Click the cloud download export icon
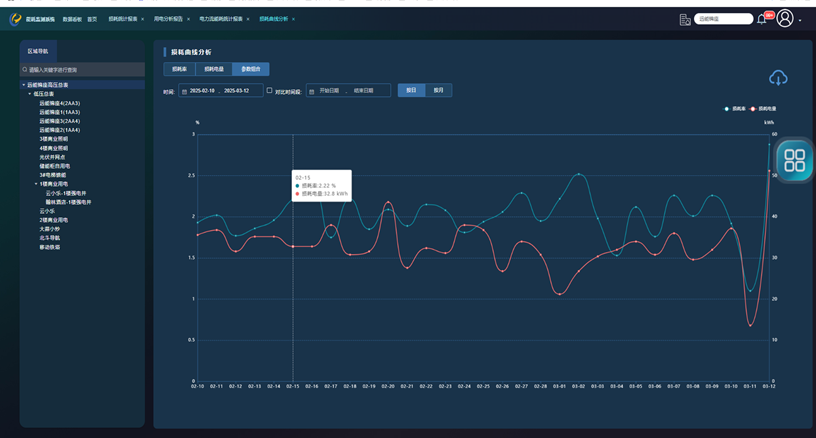Image resolution: width=816 pixels, height=438 pixels. tap(778, 78)
